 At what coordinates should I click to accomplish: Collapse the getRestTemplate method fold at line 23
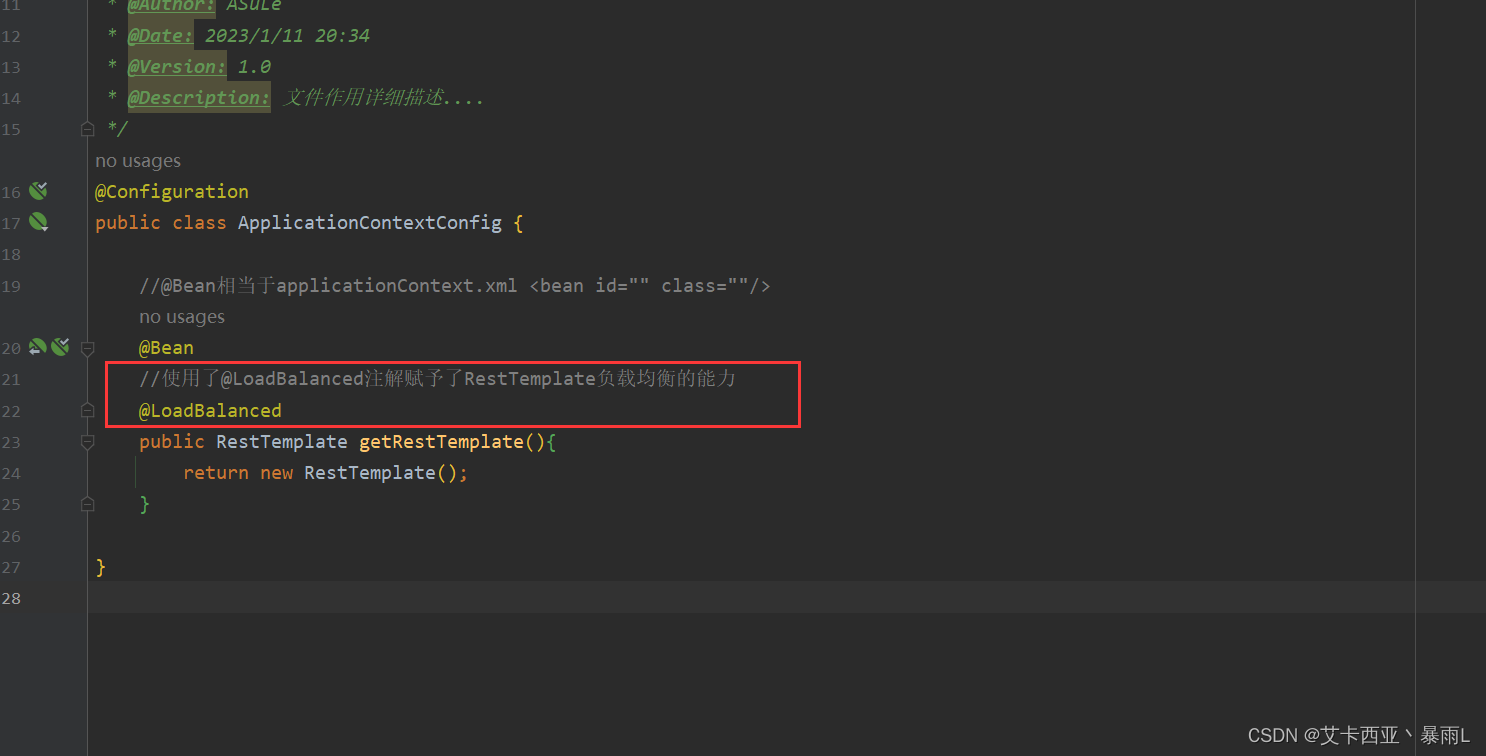[87, 441]
